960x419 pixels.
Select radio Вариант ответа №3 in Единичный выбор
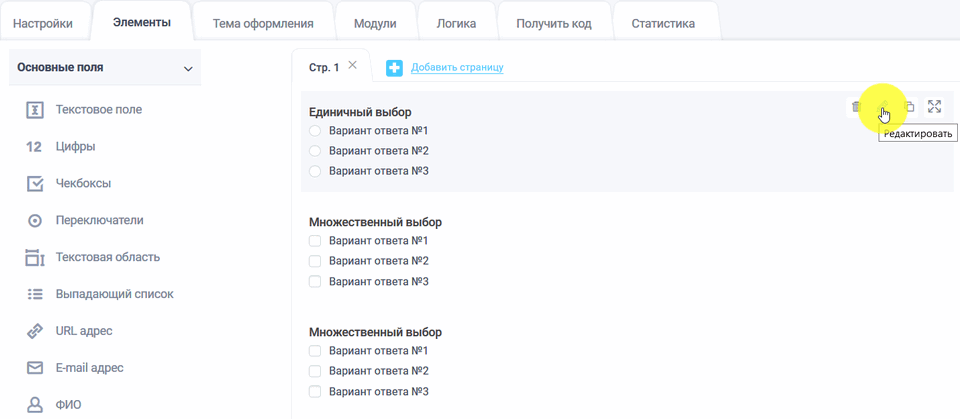(315, 172)
